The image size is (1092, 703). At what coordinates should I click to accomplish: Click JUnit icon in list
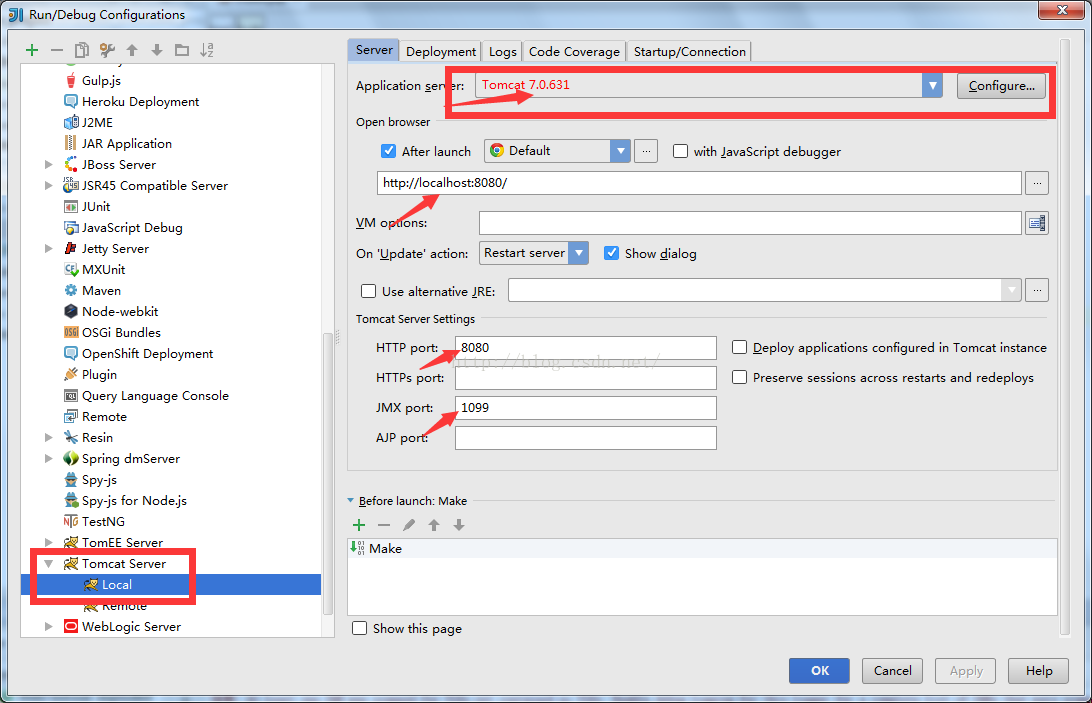click(x=70, y=206)
